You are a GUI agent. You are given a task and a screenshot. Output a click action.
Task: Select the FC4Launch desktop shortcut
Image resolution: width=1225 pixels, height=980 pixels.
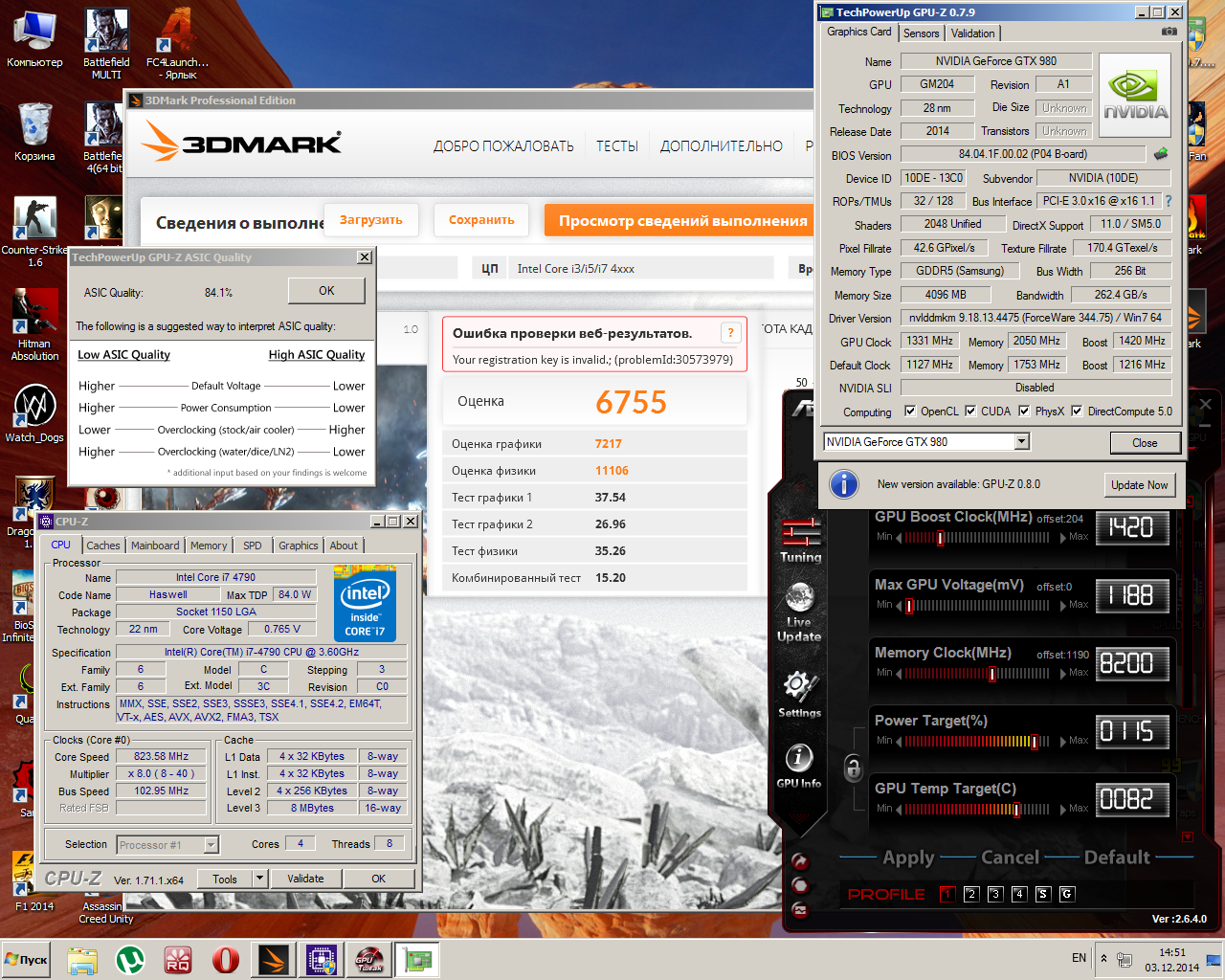tap(177, 44)
